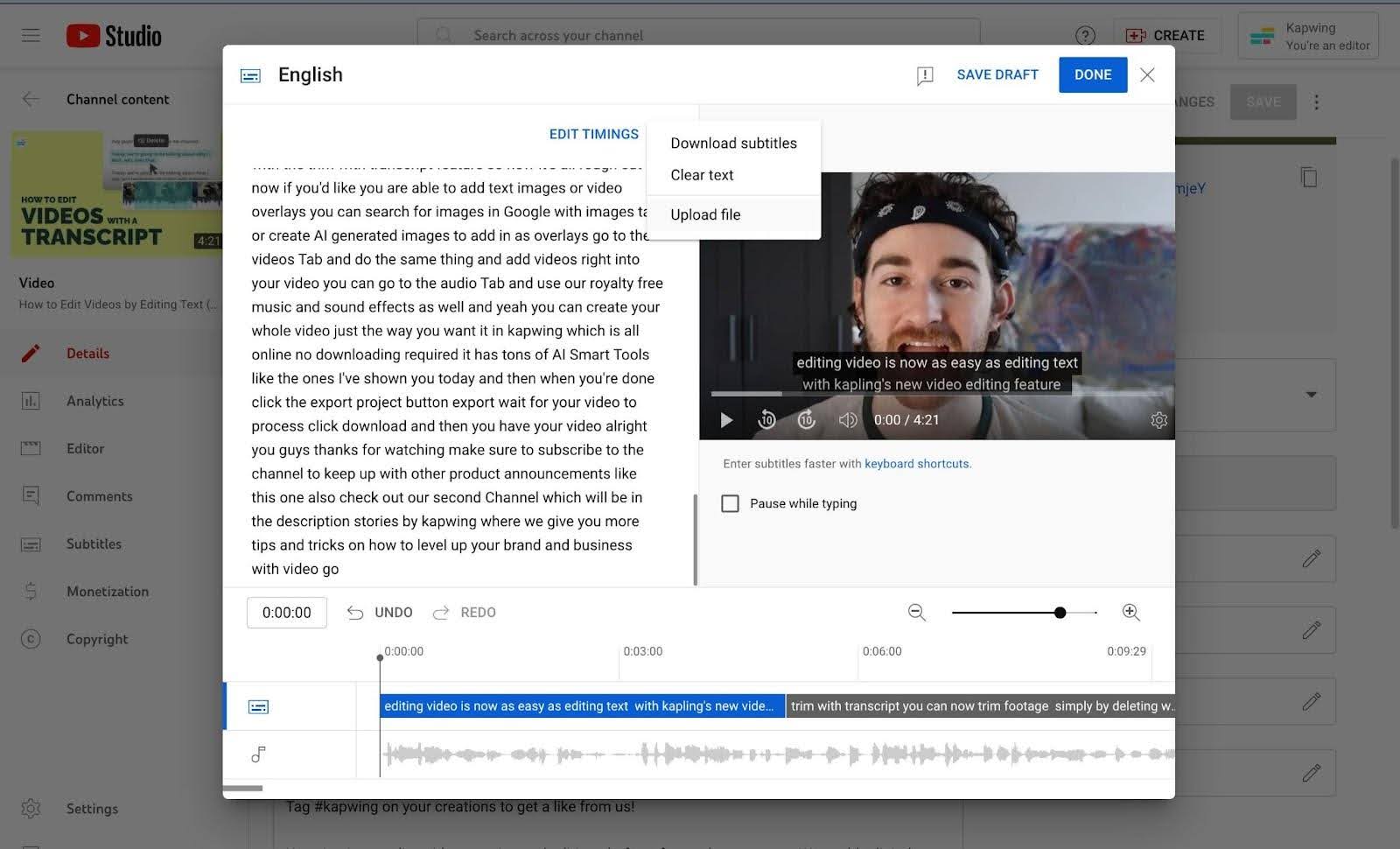Screen dimensions: 1400x849
Task: Play the video preview
Action: pyautogui.click(x=726, y=420)
